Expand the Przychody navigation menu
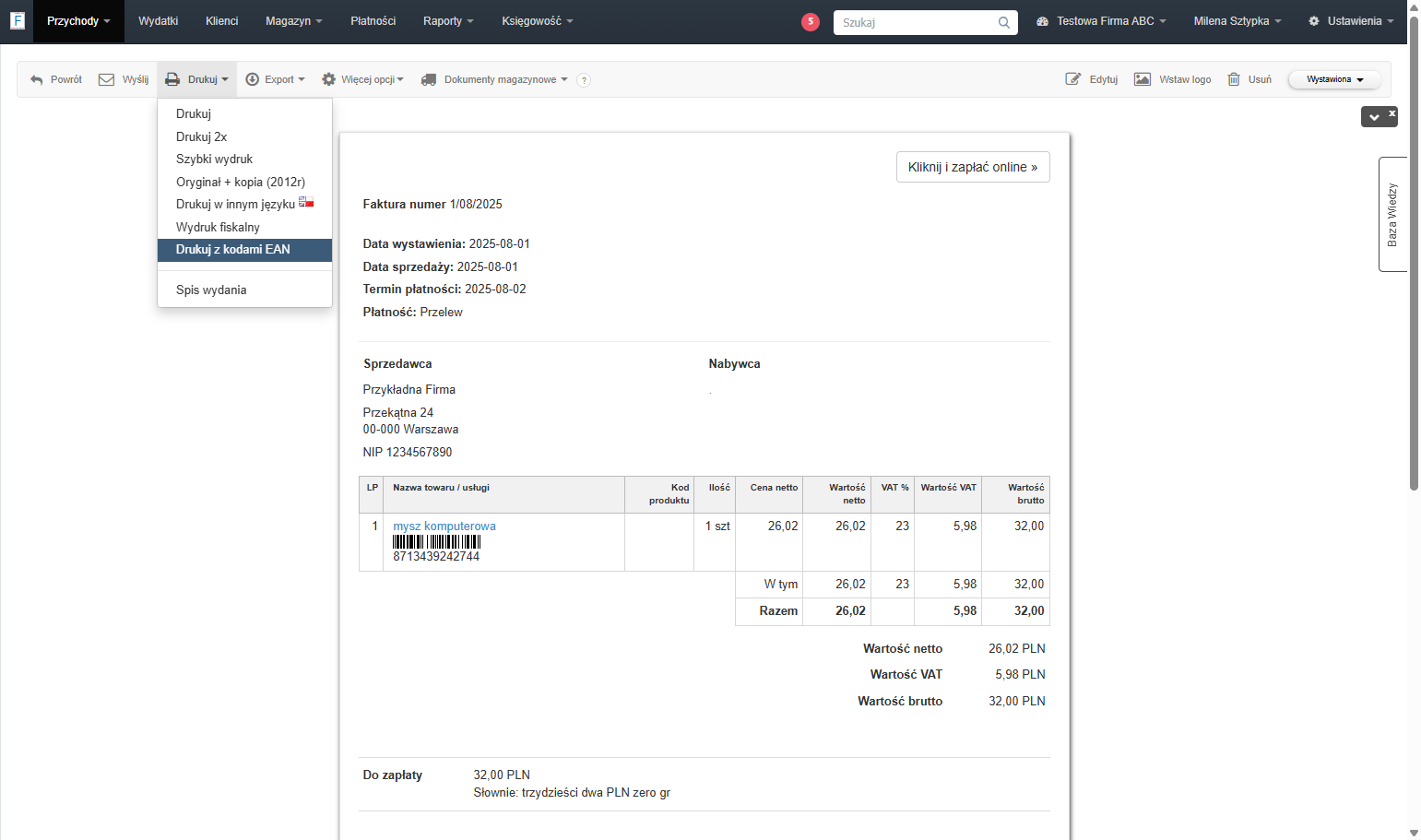 click(78, 21)
